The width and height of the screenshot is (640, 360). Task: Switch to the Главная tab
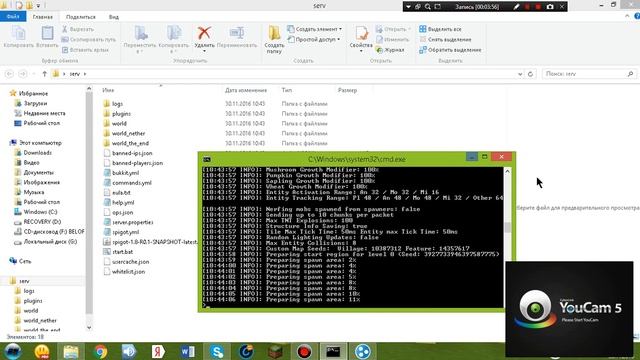click(x=42, y=17)
